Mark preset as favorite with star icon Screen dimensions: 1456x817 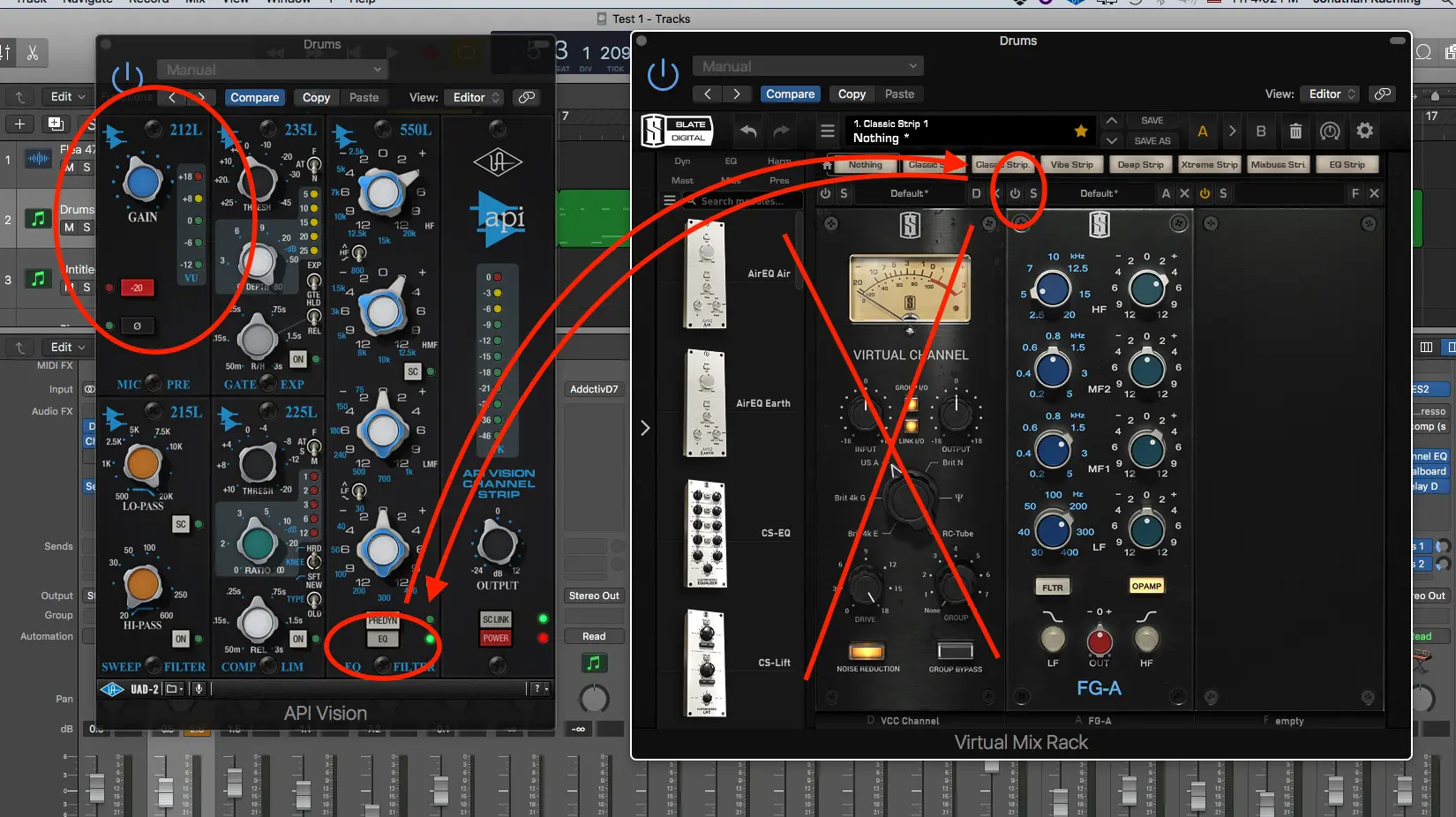tap(1080, 131)
